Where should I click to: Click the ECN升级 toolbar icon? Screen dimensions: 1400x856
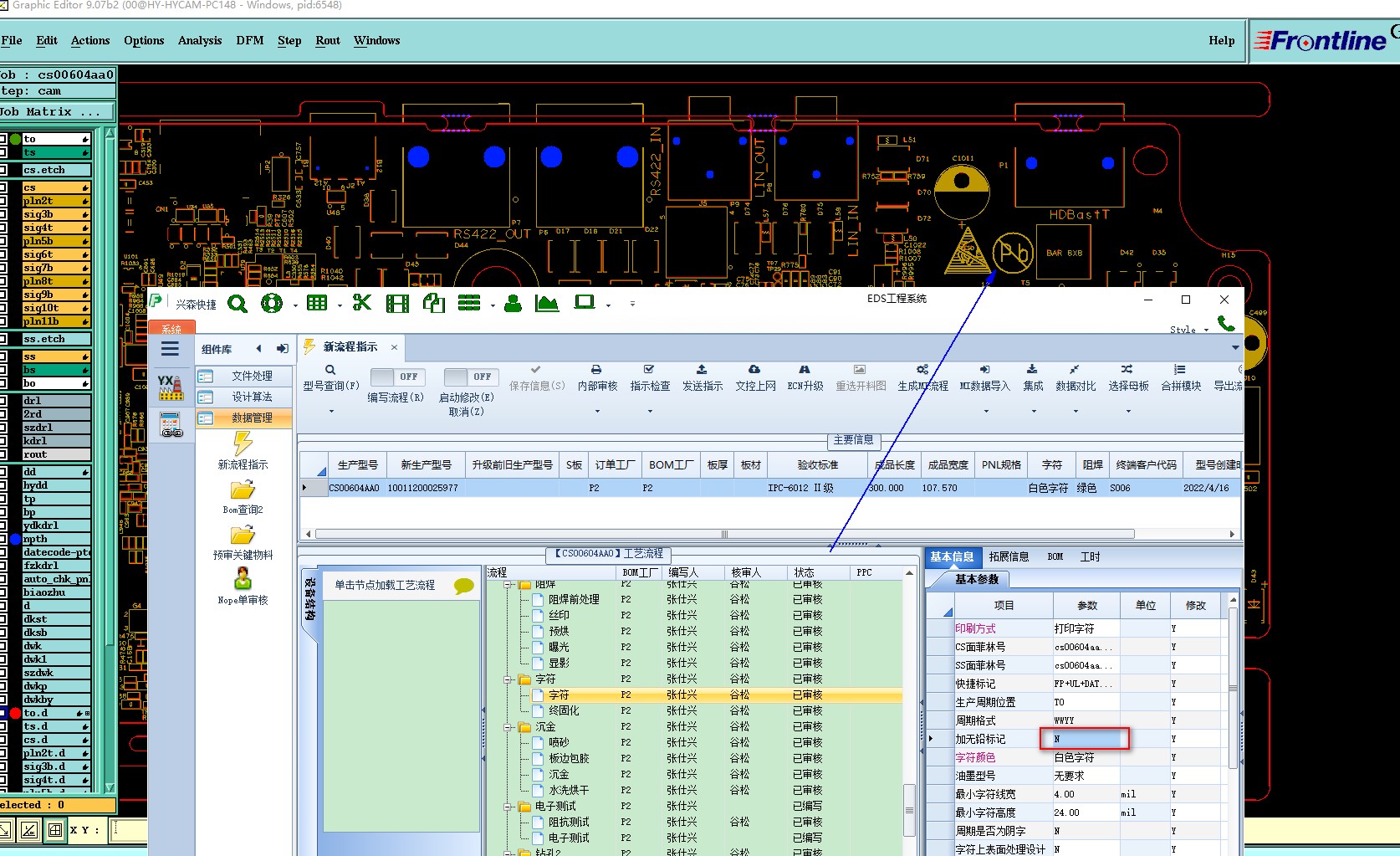click(x=804, y=370)
